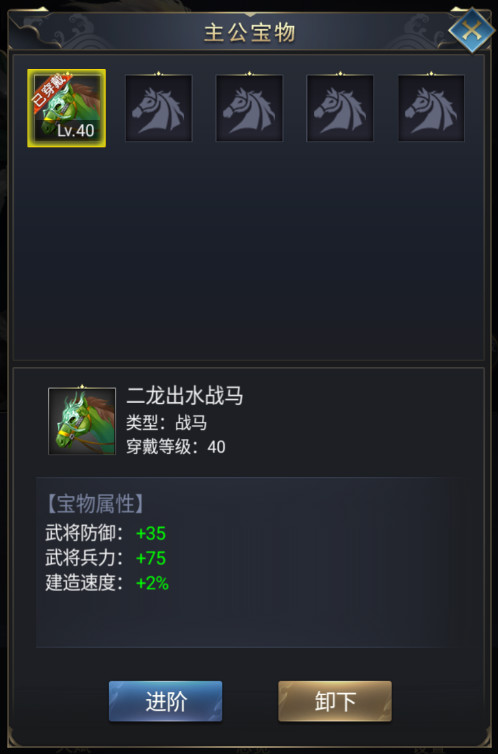Screen dimensions: 498x754
Task: Choose the fourth empty horse slot
Action: [x=340, y=108]
